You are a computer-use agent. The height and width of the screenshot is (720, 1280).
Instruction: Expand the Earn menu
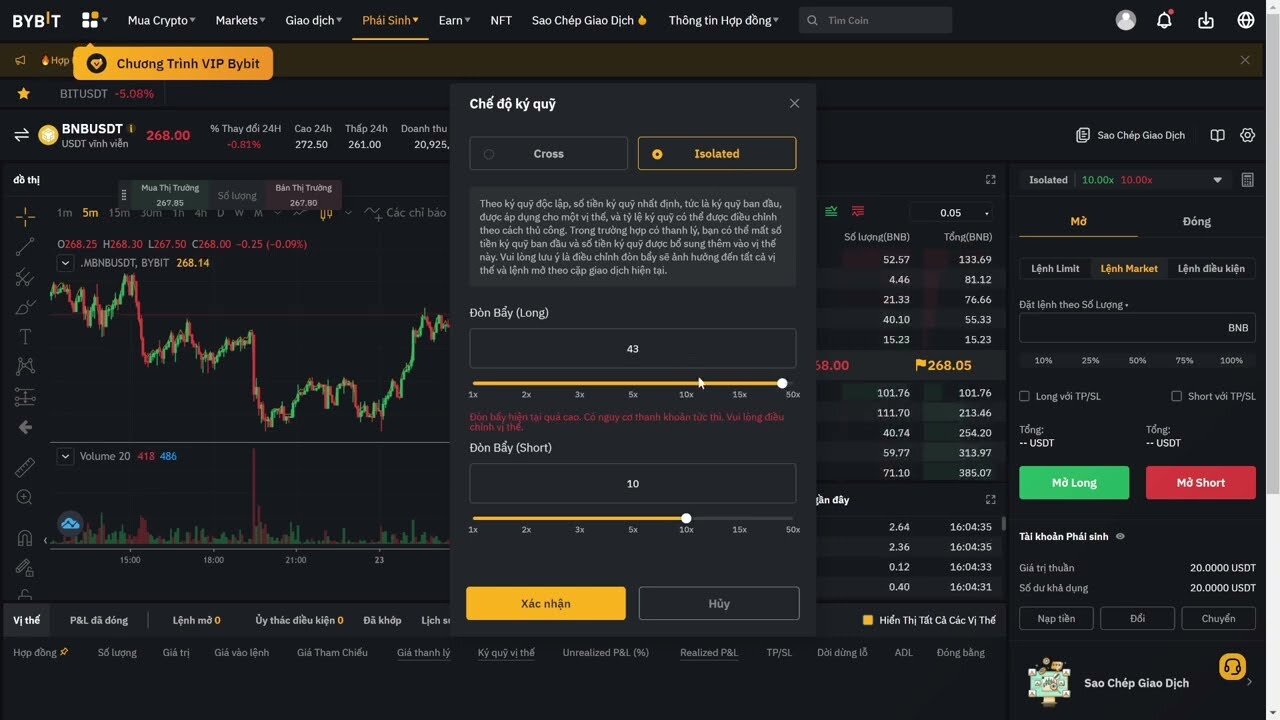(x=454, y=20)
